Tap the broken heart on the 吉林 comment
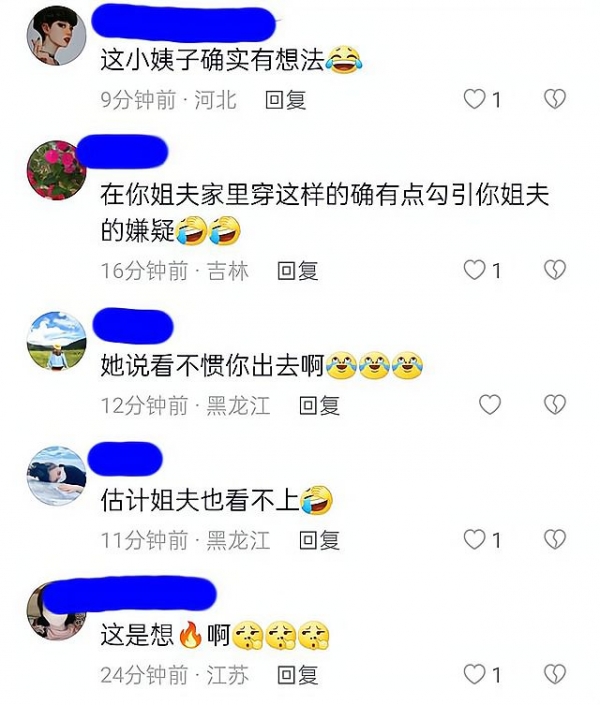600x705 pixels. click(x=555, y=270)
